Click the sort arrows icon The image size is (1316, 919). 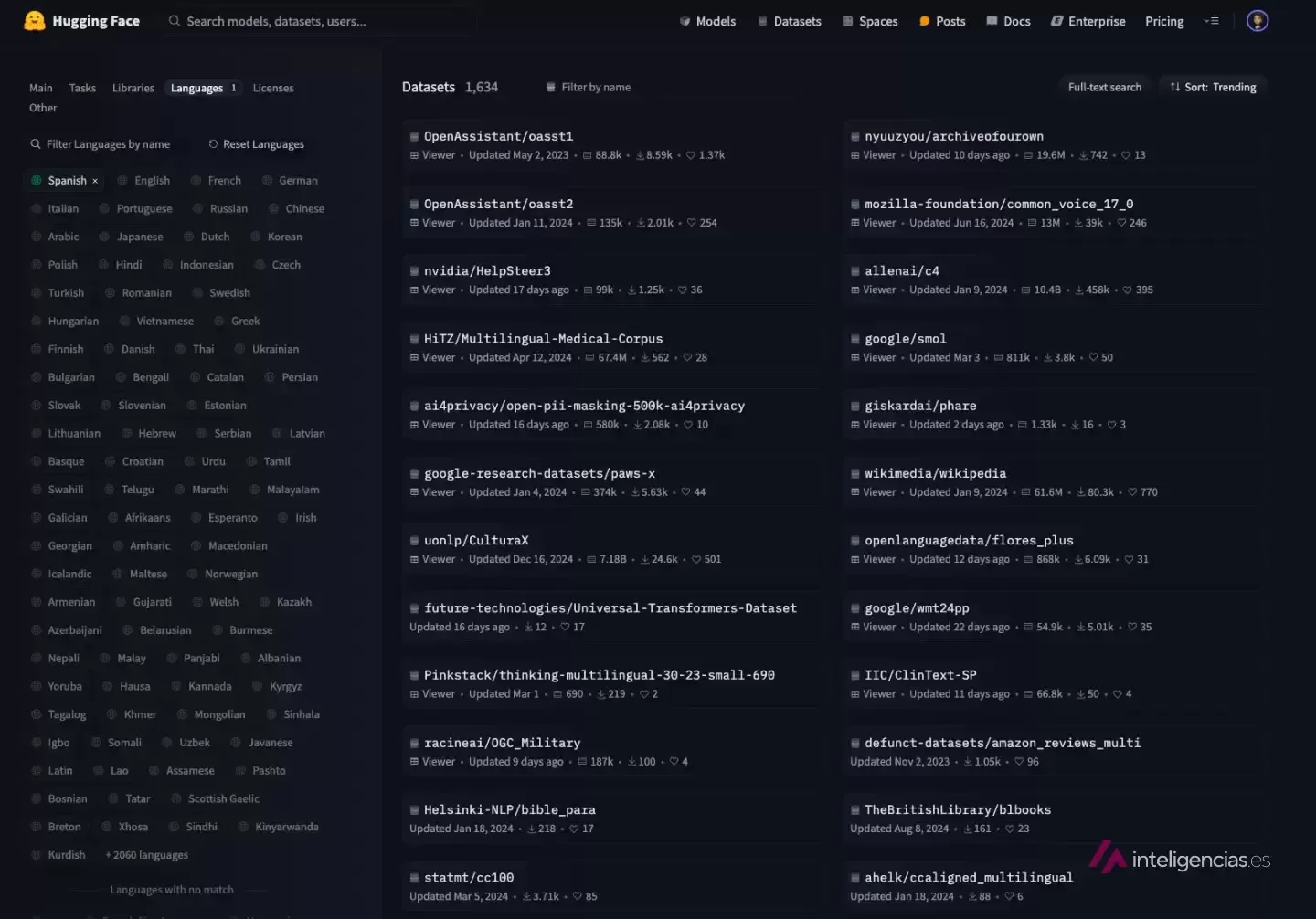tap(1175, 88)
